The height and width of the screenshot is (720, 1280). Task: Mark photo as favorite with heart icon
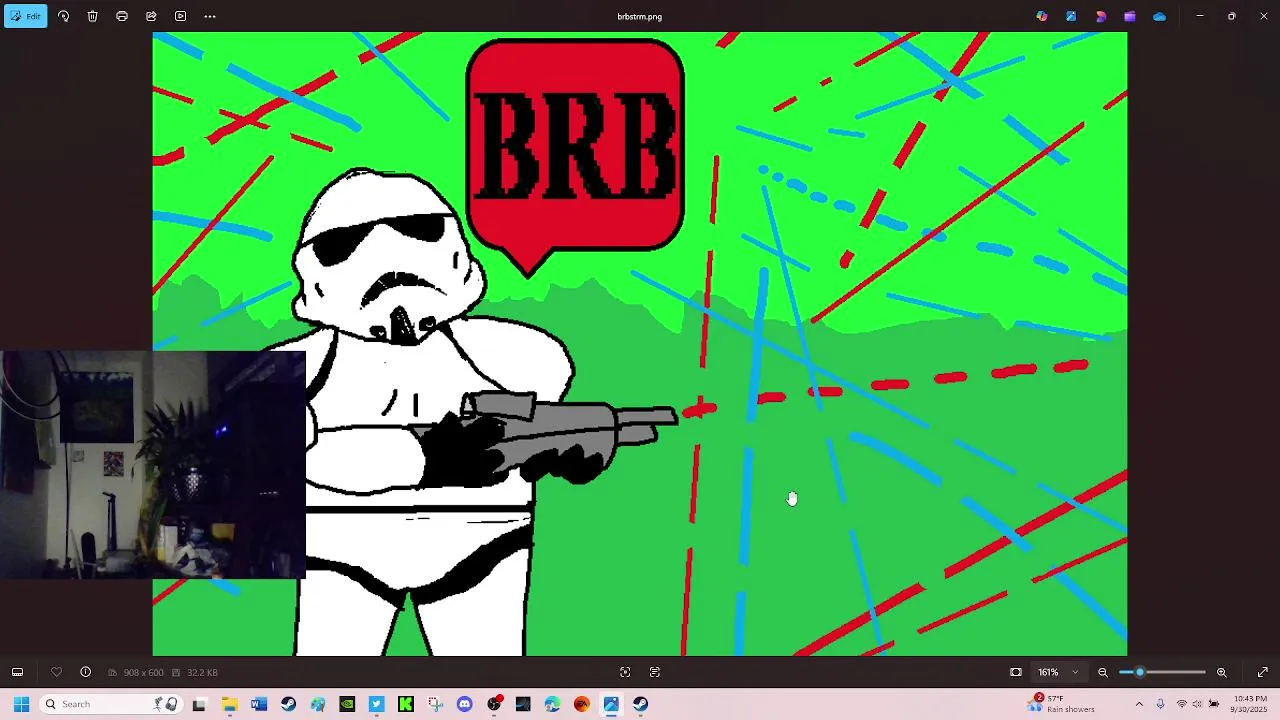click(56, 672)
